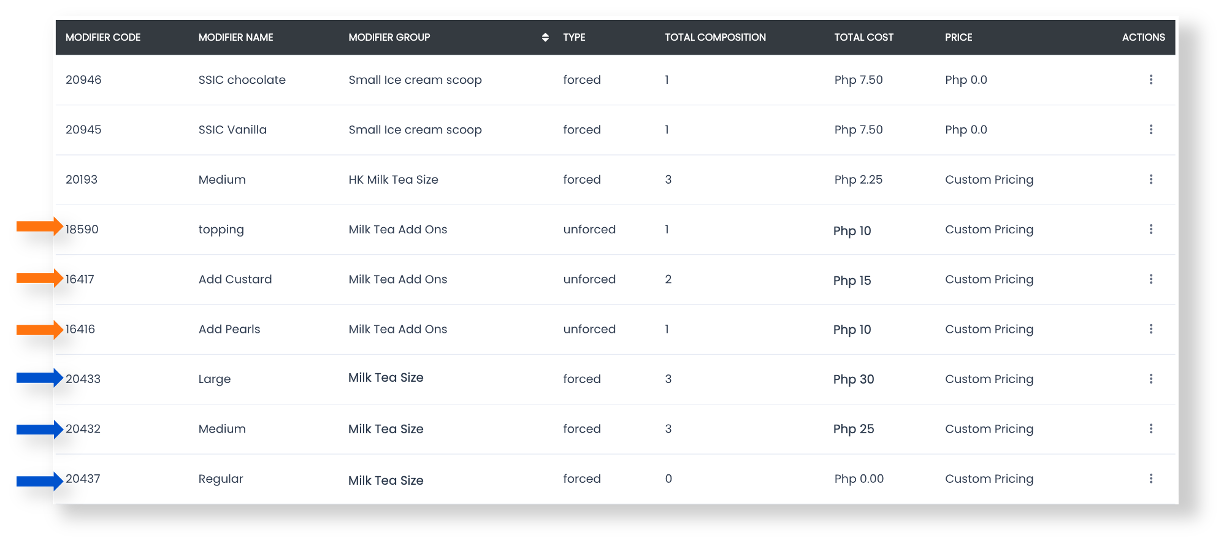The width and height of the screenshot is (1224, 544).
Task: Click modifier code 18590
Action: click(x=83, y=230)
